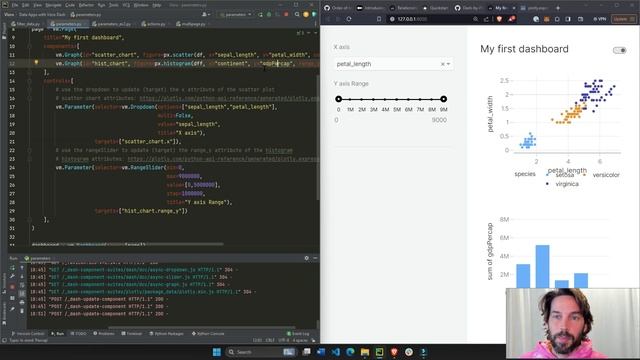Click the left handle of Y axis range slider

click(338, 99)
